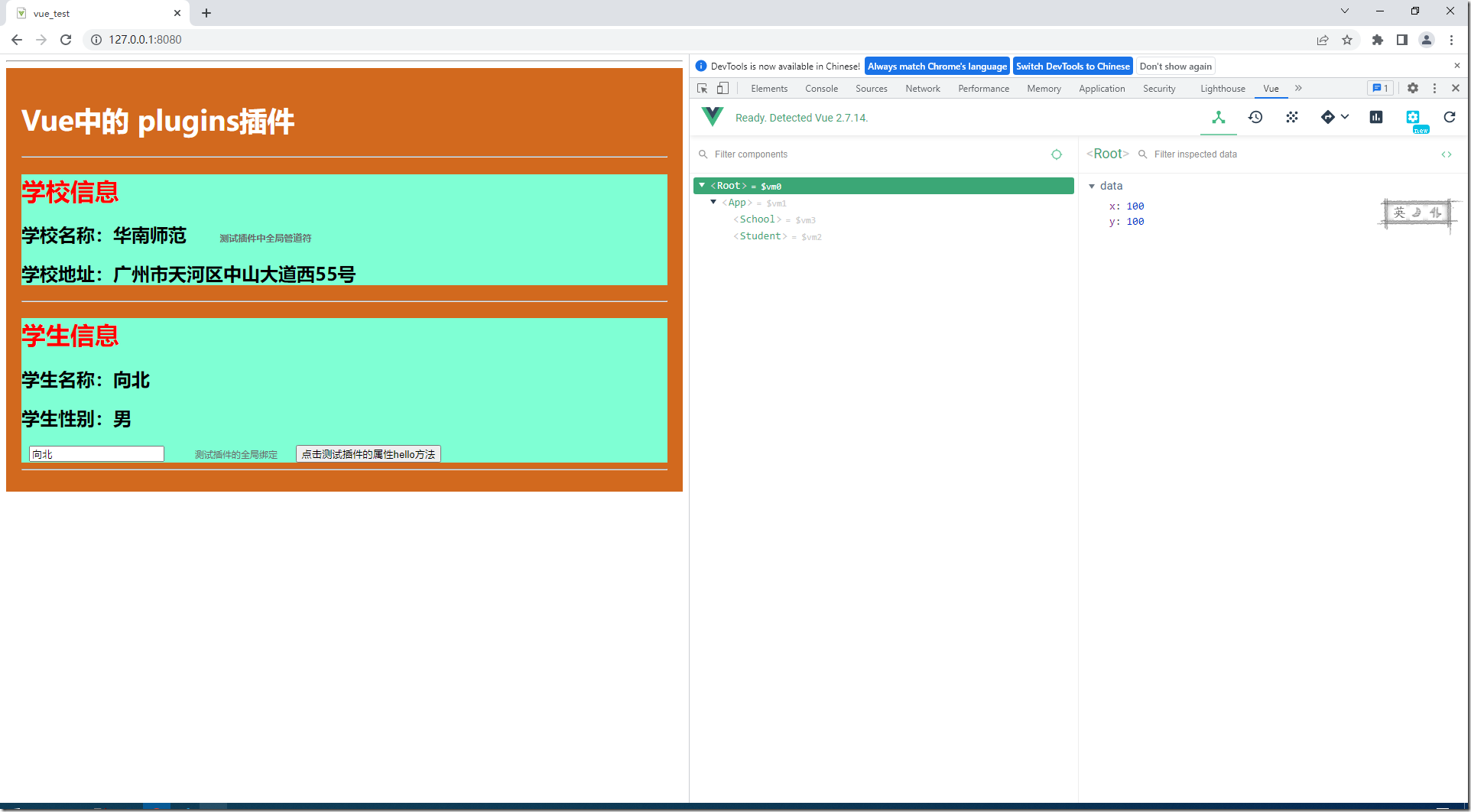
Task: Open the Vue routing diamond icon
Action: [x=1328, y=118]
